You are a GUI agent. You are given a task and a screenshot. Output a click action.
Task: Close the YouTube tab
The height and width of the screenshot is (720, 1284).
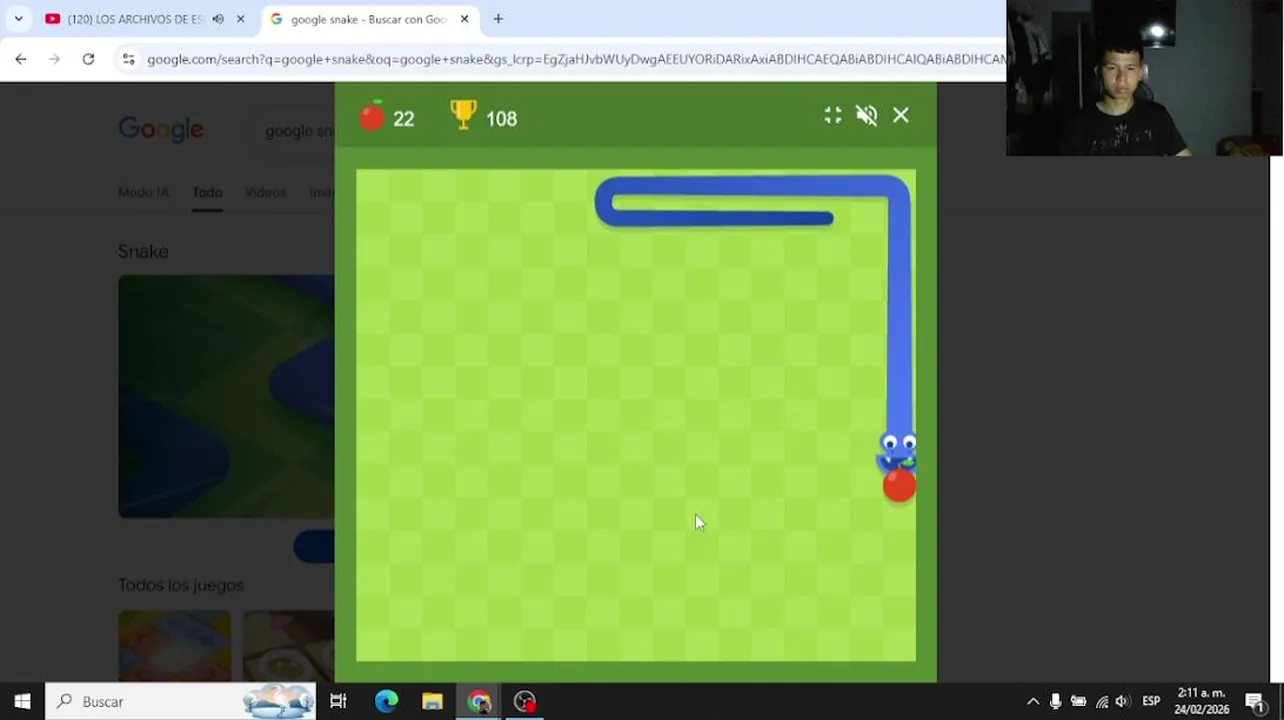(x=240, y=19)
